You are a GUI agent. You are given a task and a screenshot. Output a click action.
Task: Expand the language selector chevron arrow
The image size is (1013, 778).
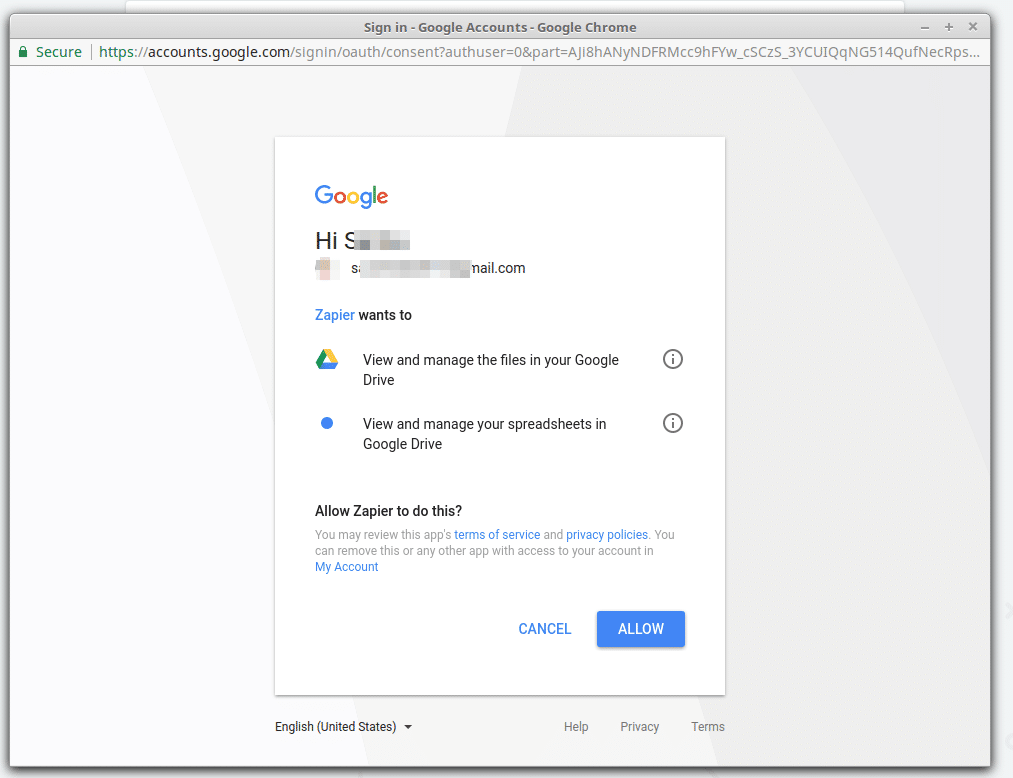[x=408, y=727]
